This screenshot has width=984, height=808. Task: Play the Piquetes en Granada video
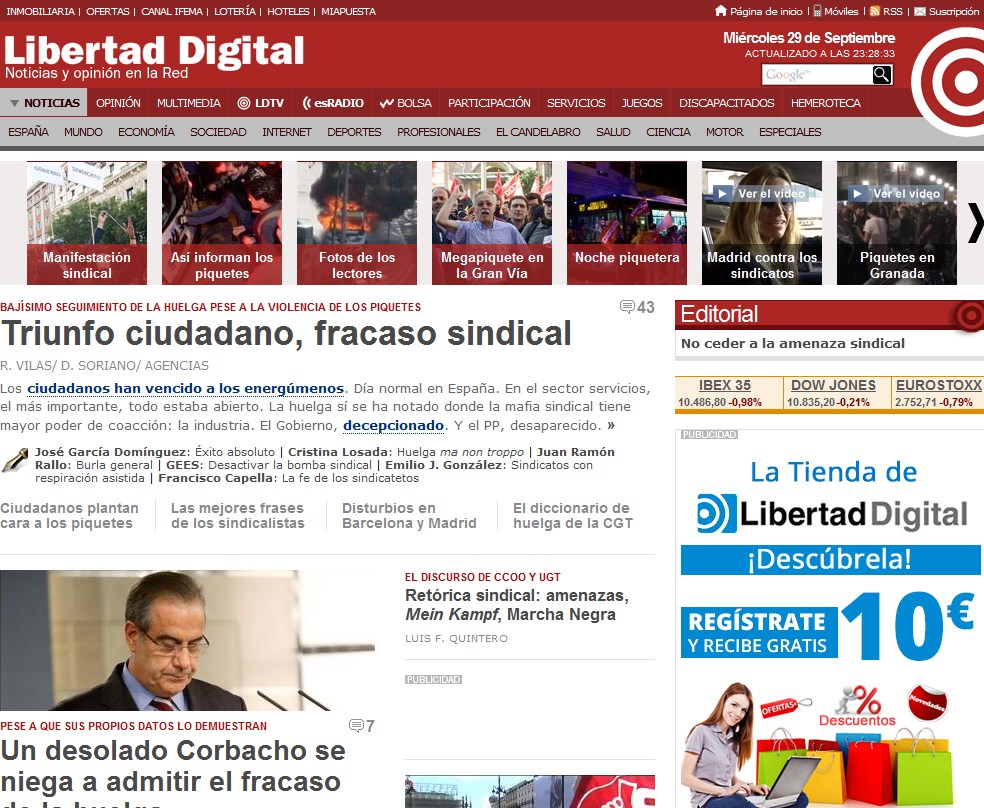pyautogui.click(x=857, y=194)
